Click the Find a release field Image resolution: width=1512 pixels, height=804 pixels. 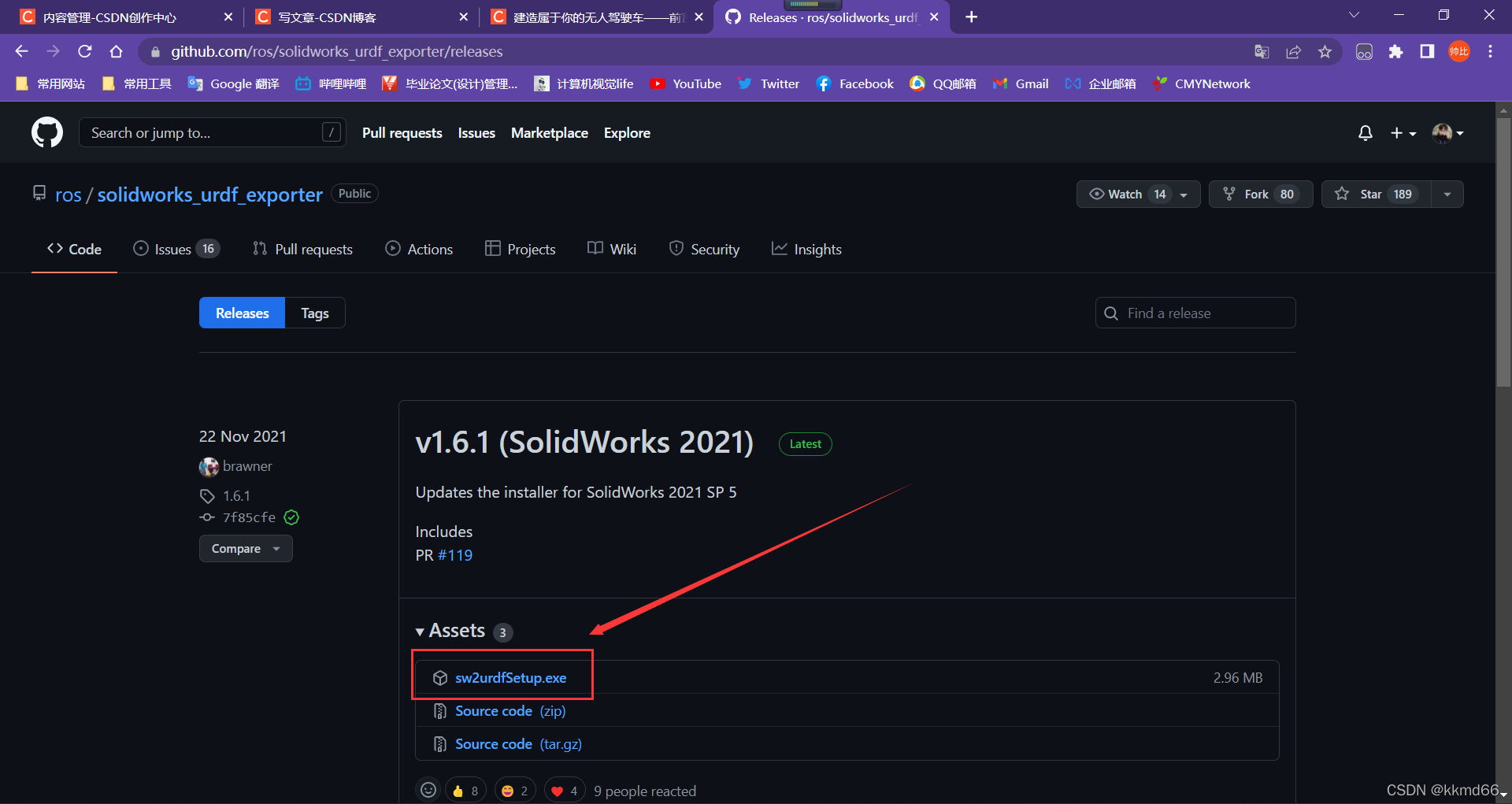1195,313
